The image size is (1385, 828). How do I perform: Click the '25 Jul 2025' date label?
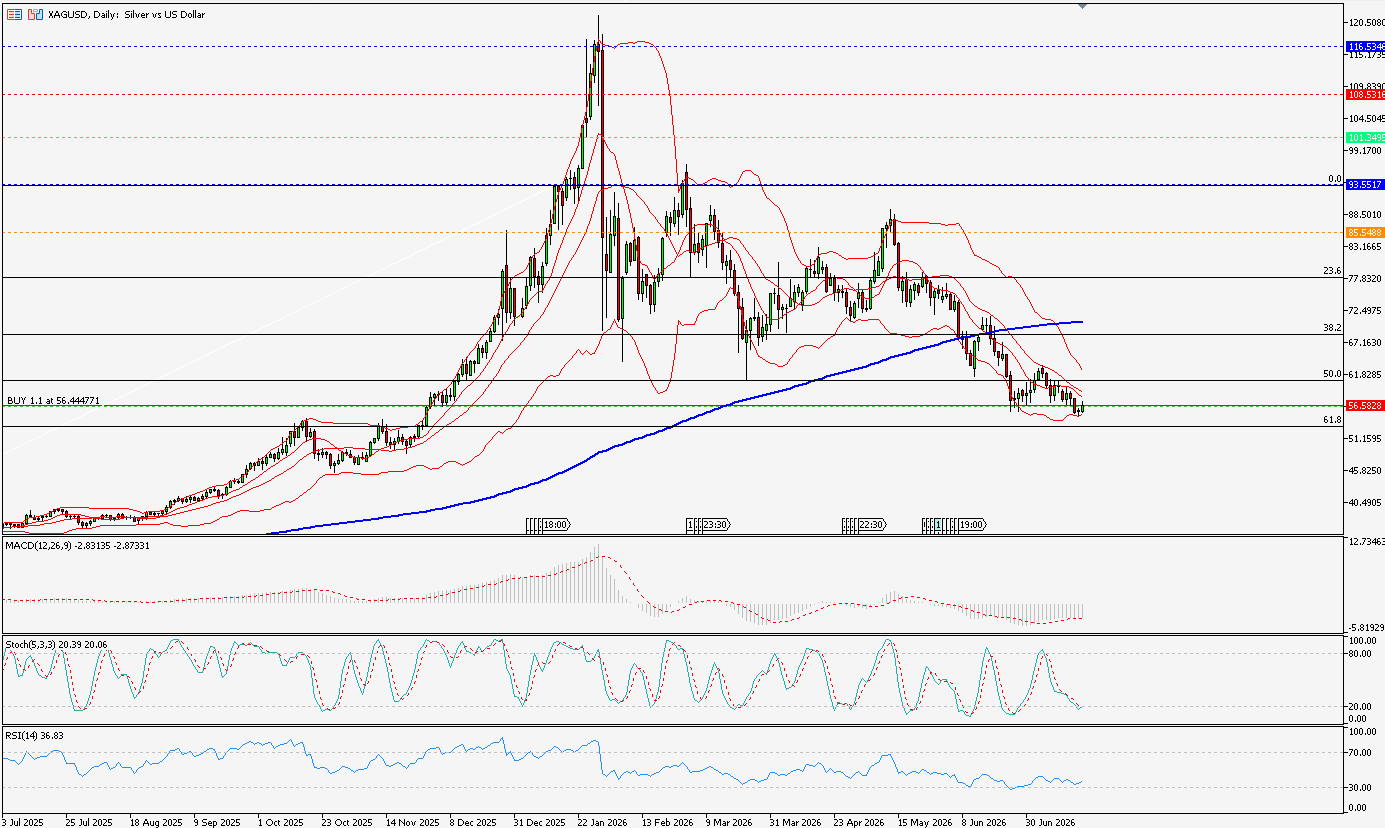(89, 821)
